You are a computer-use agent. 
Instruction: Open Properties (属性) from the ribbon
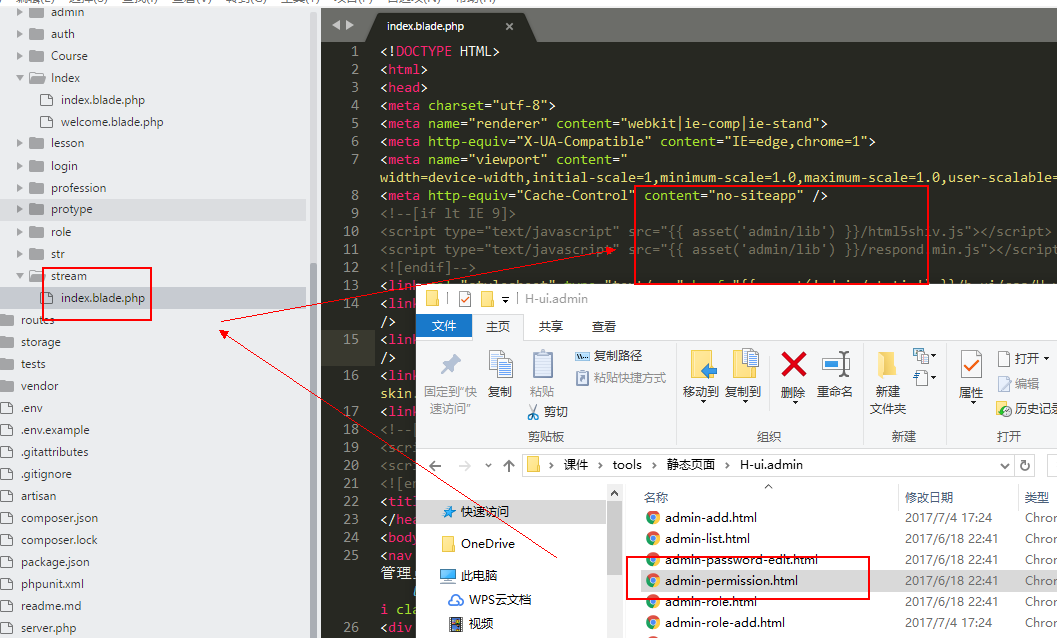[970, 366]
